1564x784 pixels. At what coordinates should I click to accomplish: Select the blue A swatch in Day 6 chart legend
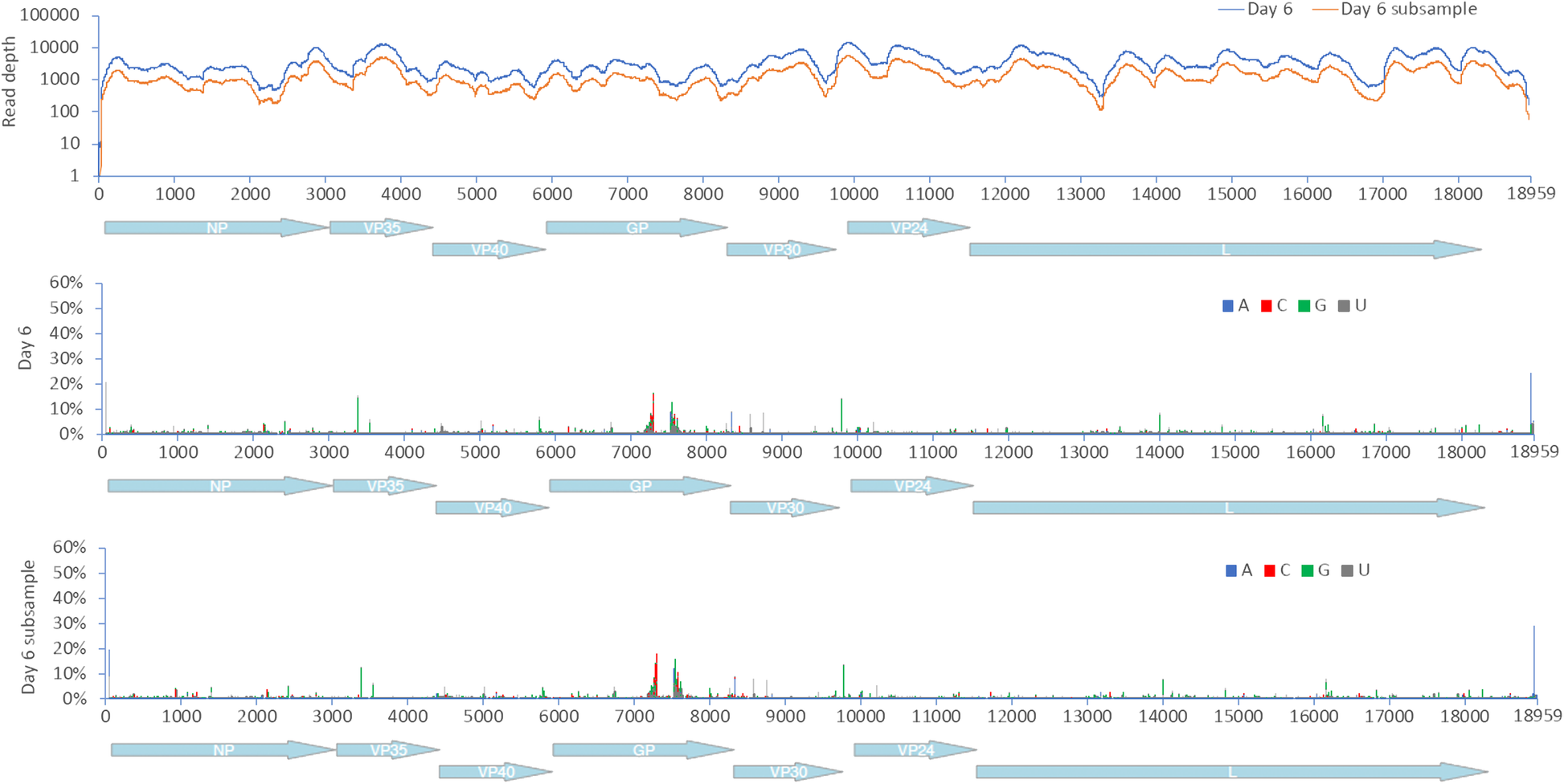pos(1228,306)
